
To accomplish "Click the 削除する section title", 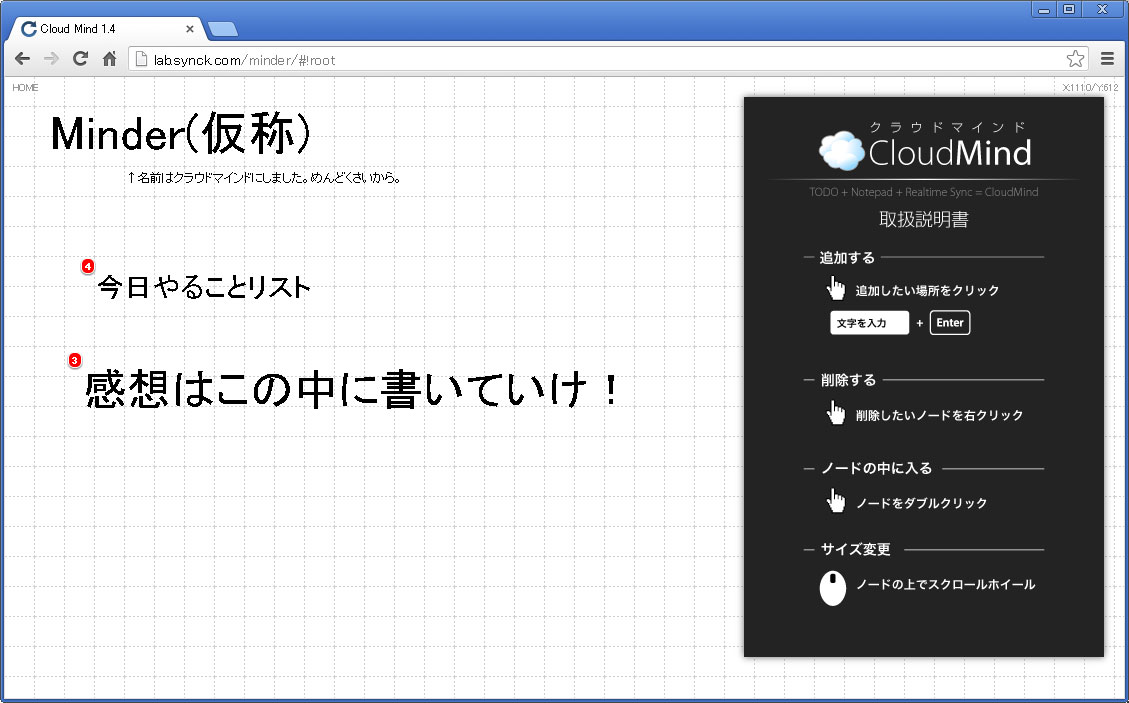I will (848, 380).
